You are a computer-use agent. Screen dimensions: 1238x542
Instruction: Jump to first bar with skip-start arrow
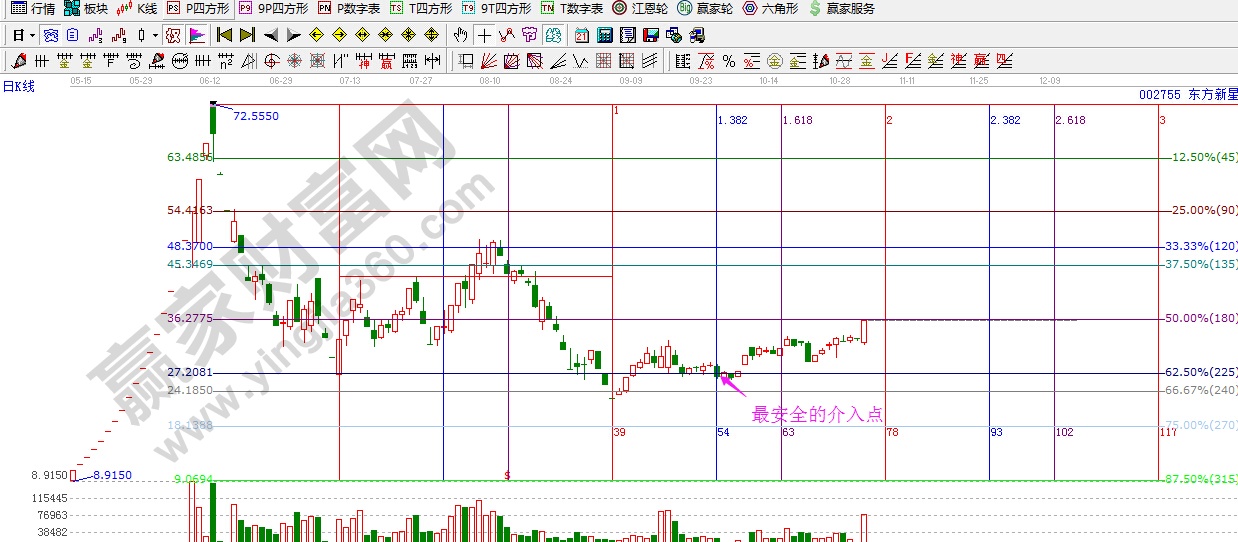(x=224, y=35)
